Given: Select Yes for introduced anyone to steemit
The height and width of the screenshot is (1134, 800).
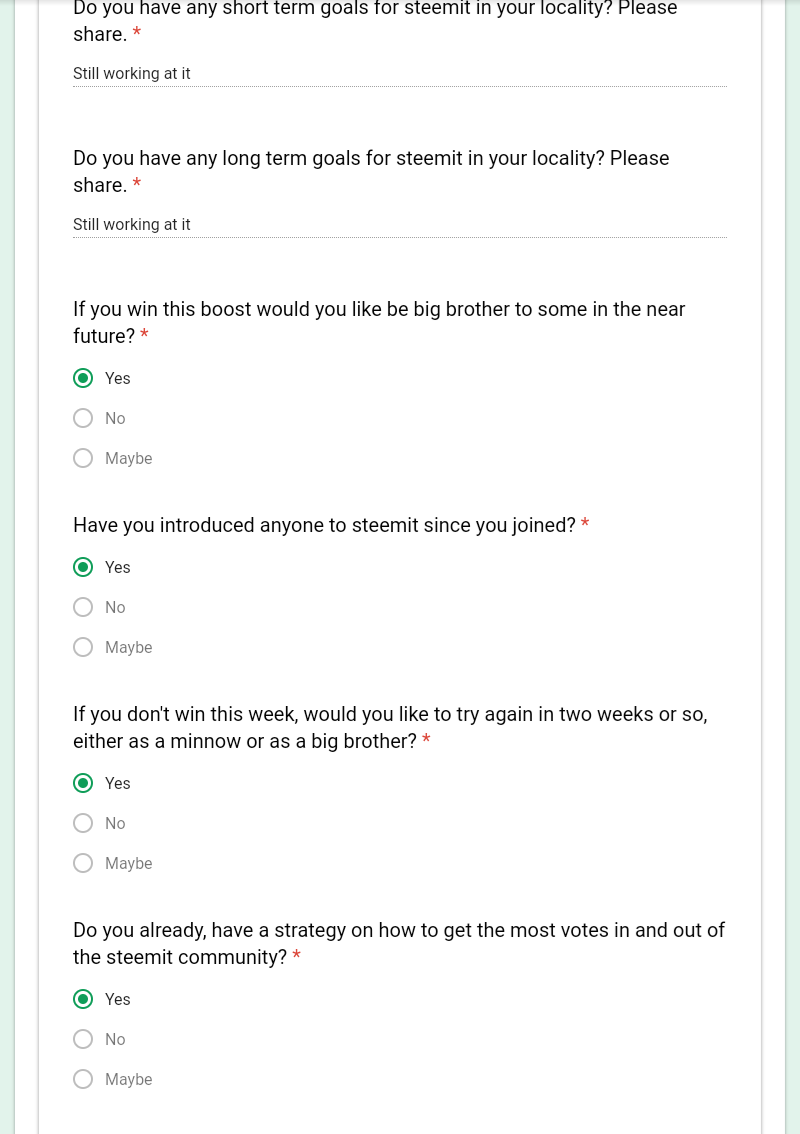Looking at the screenshot, I should (x=83, y=567).
